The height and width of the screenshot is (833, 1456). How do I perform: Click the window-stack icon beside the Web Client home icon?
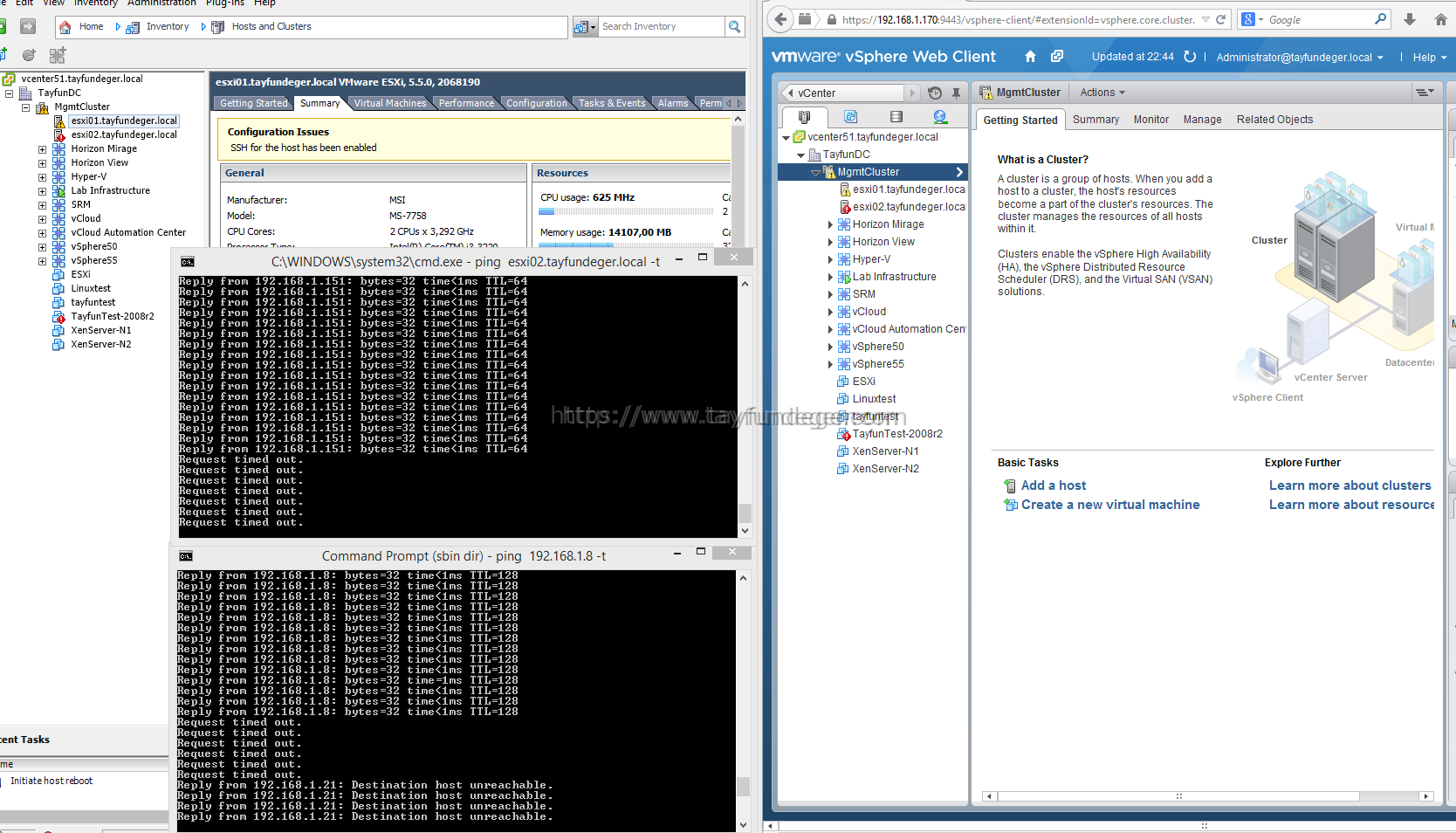[1057, 57]
